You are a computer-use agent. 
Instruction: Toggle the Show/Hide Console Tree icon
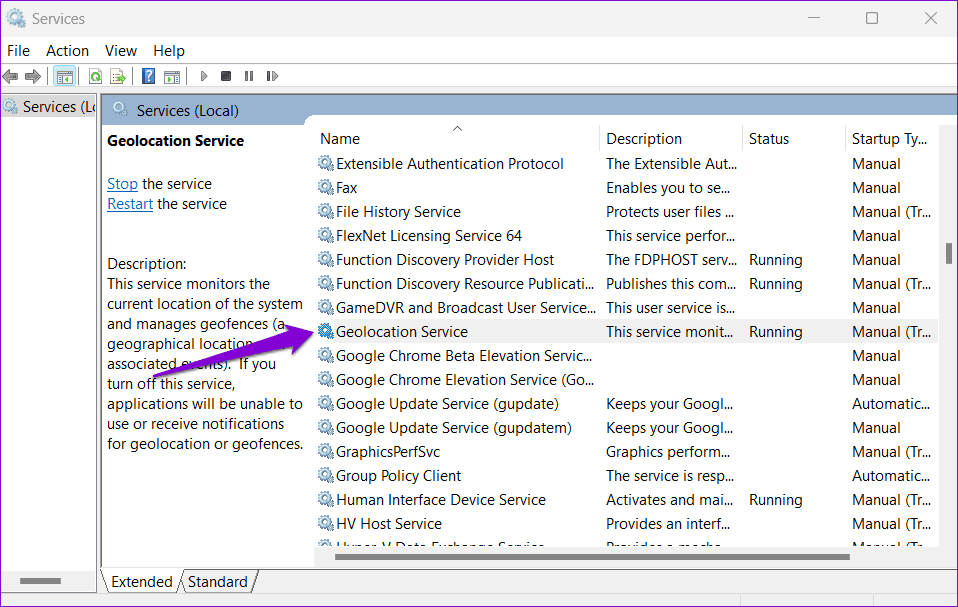[x=64, y=76]
